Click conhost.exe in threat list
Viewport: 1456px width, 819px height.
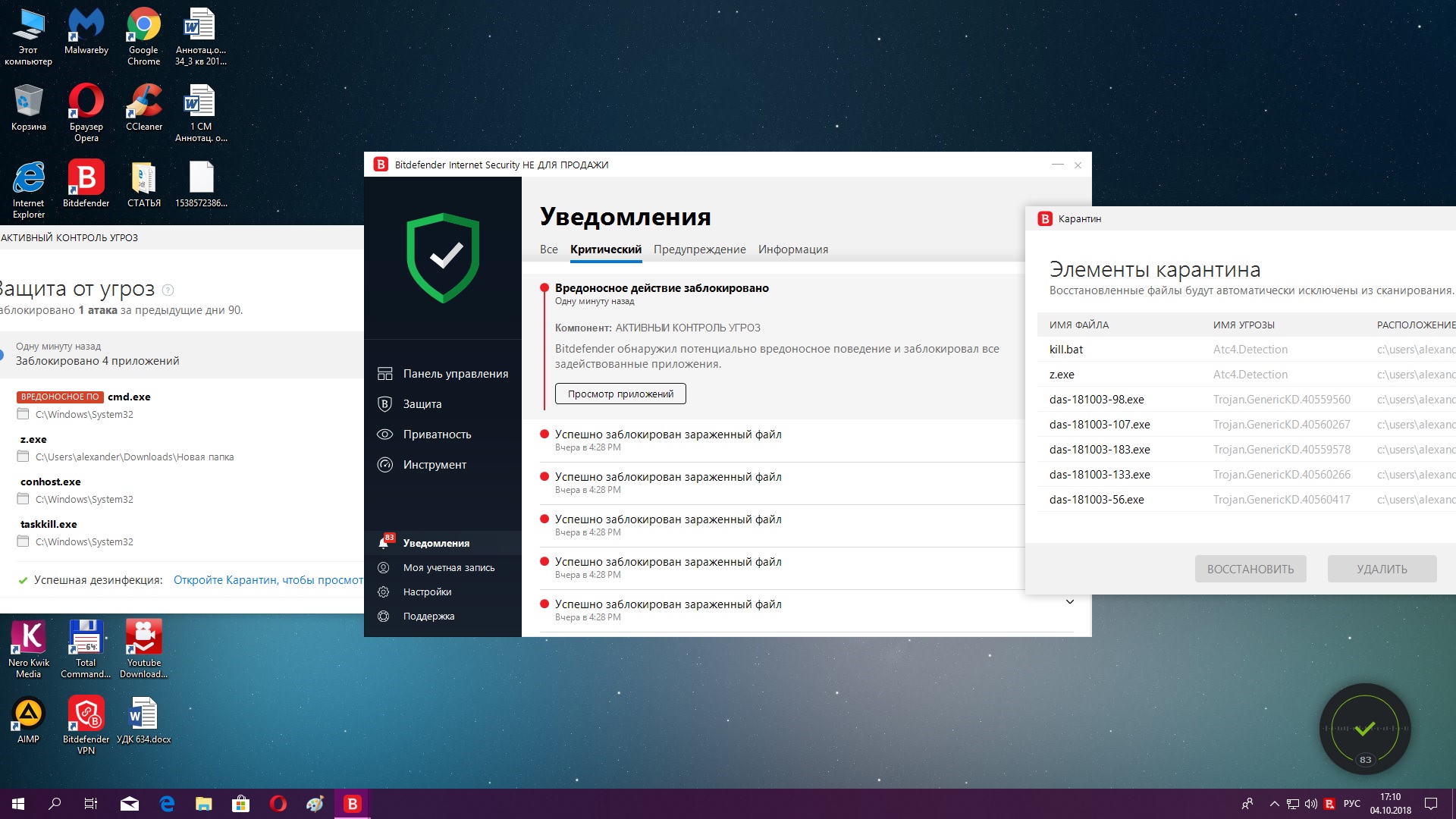(50, 482)
